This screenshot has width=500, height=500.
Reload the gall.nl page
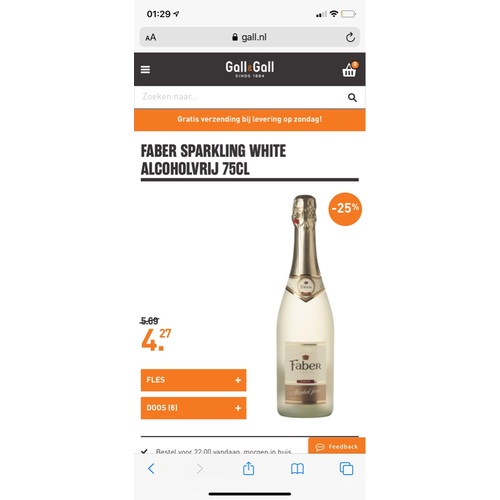coord(350,37)
